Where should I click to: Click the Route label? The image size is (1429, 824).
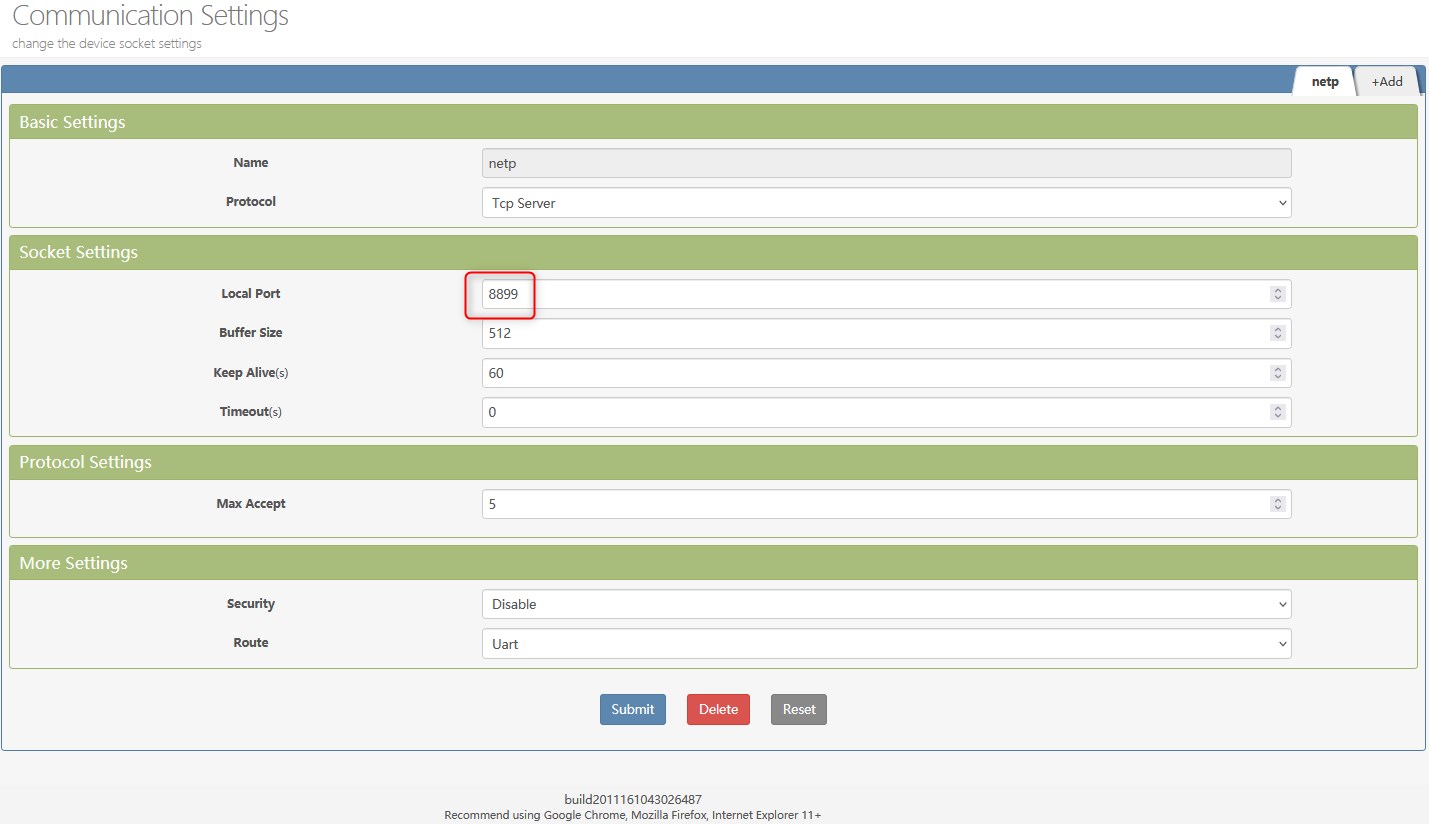point(251,643)
